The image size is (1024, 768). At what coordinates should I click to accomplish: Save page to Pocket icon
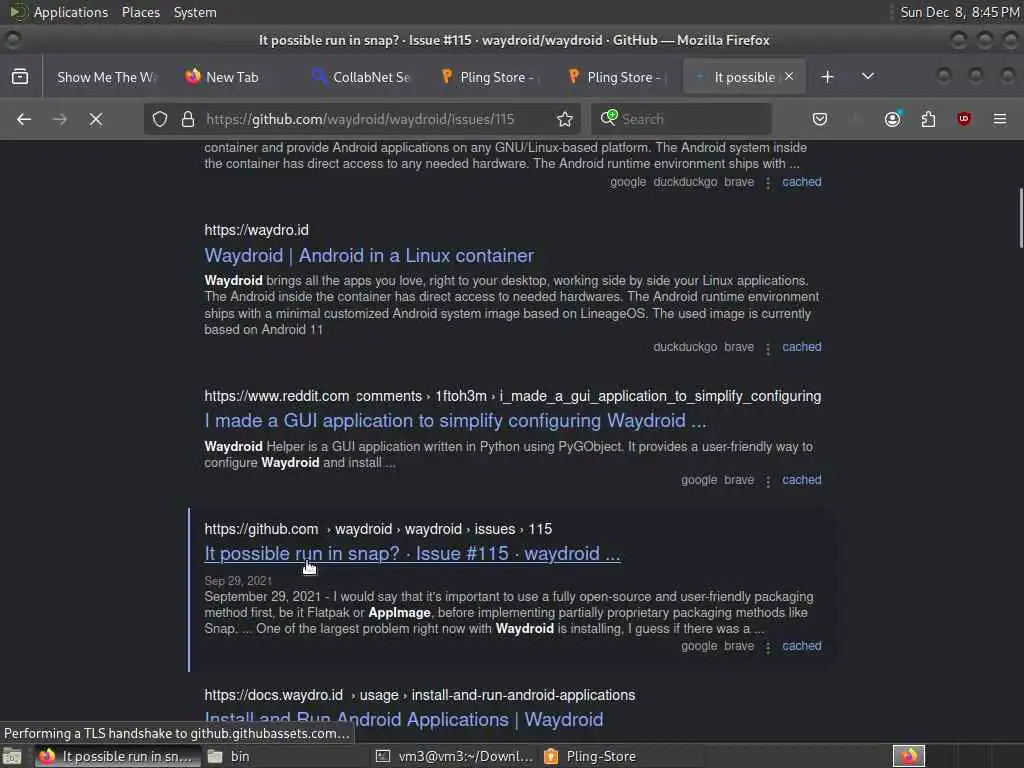tap(820, 119)
